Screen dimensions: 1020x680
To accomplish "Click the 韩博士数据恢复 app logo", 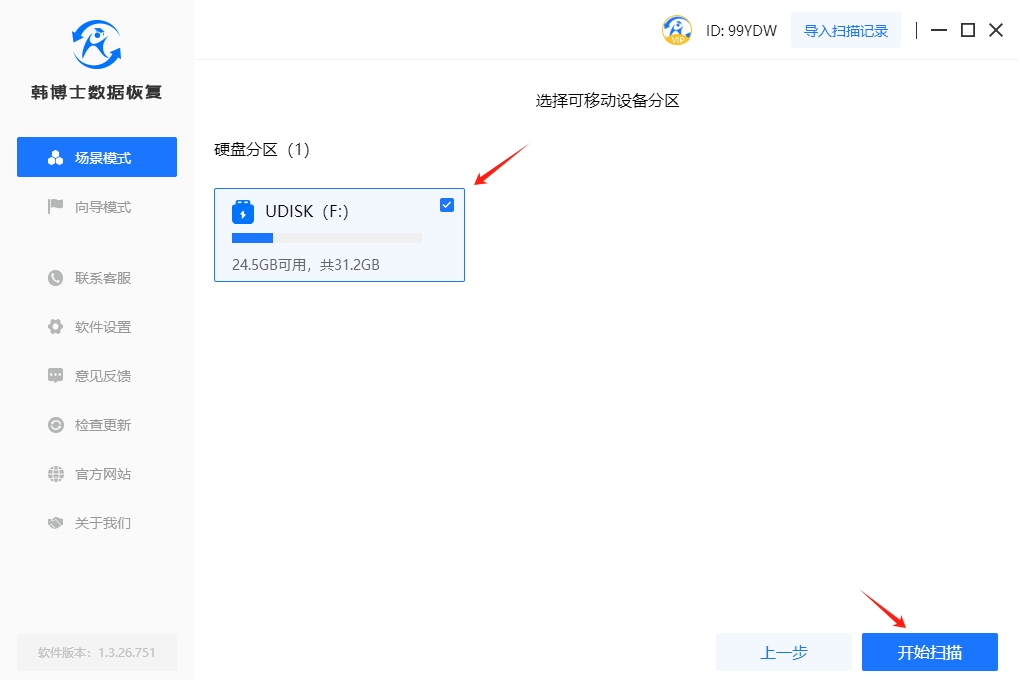I will (96, 44).
